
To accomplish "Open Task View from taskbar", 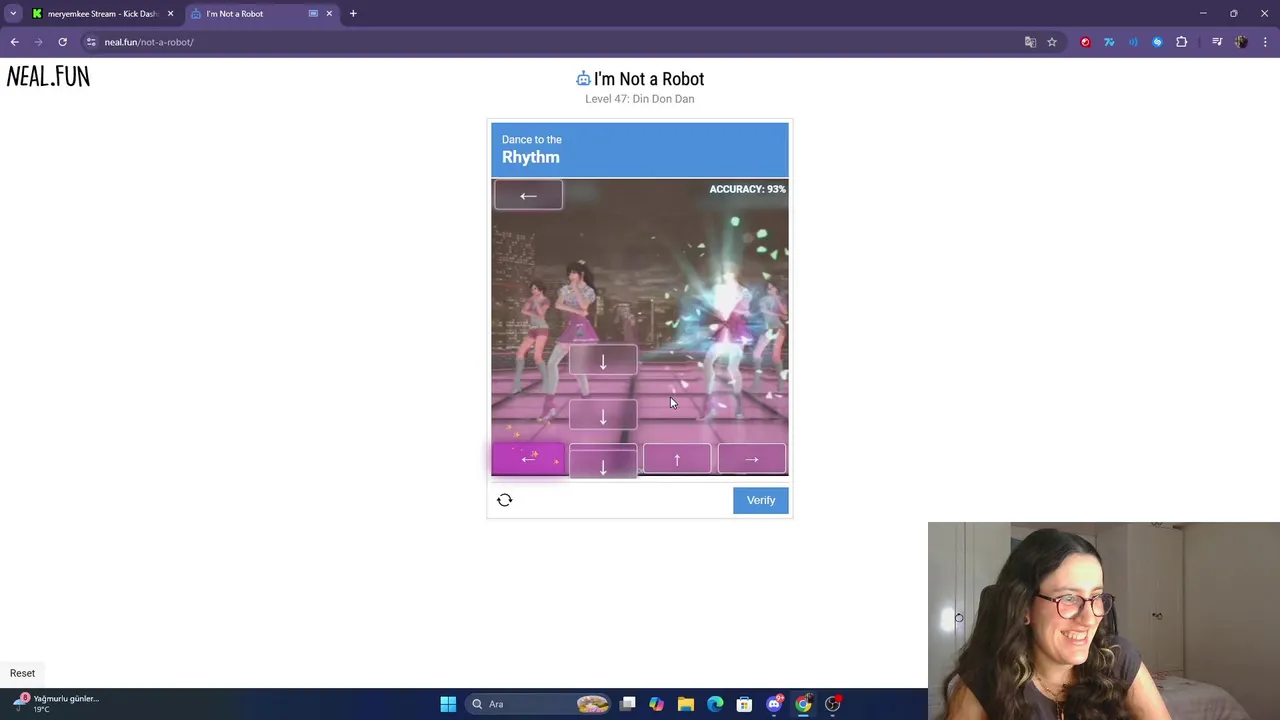I will tap(627, 704).
